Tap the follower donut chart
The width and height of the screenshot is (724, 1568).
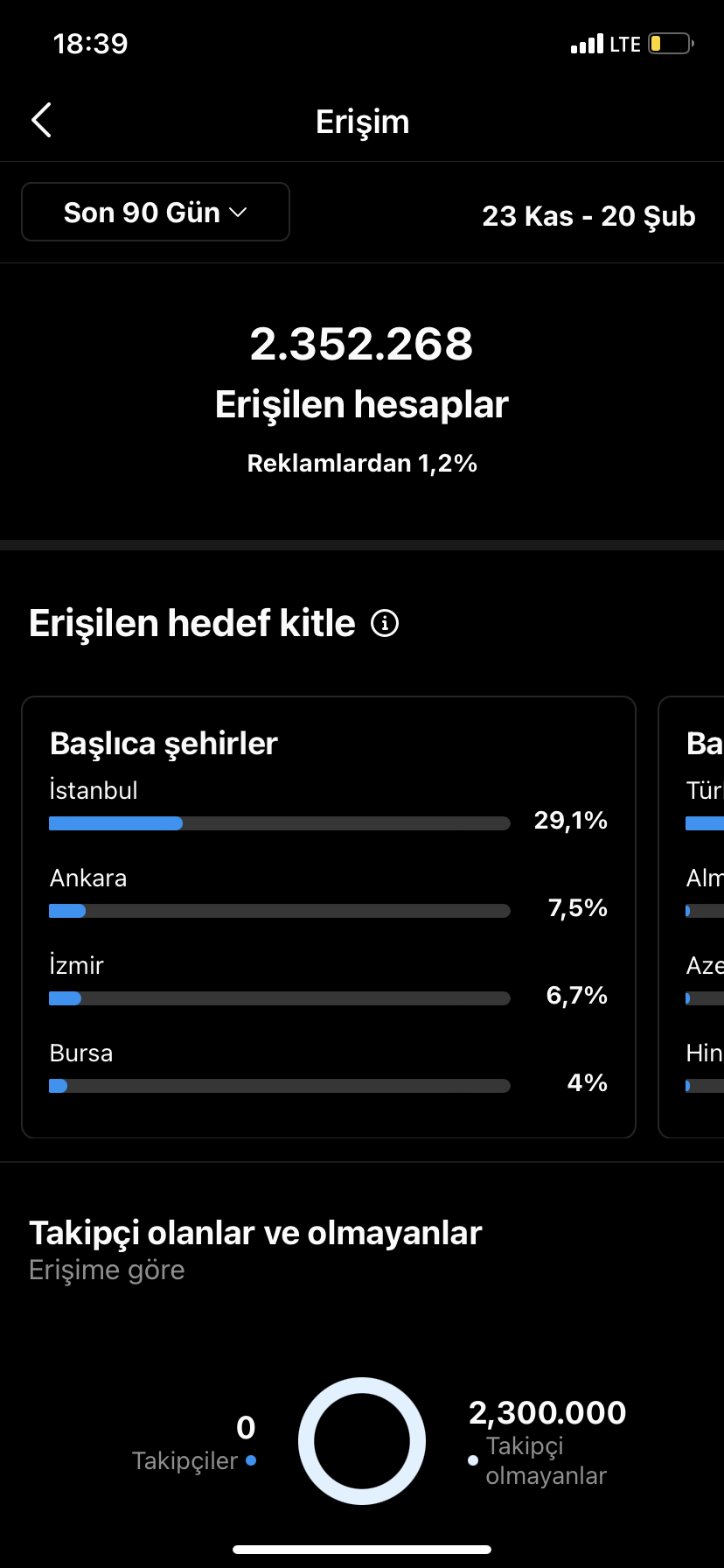(x=362, y=1441)
